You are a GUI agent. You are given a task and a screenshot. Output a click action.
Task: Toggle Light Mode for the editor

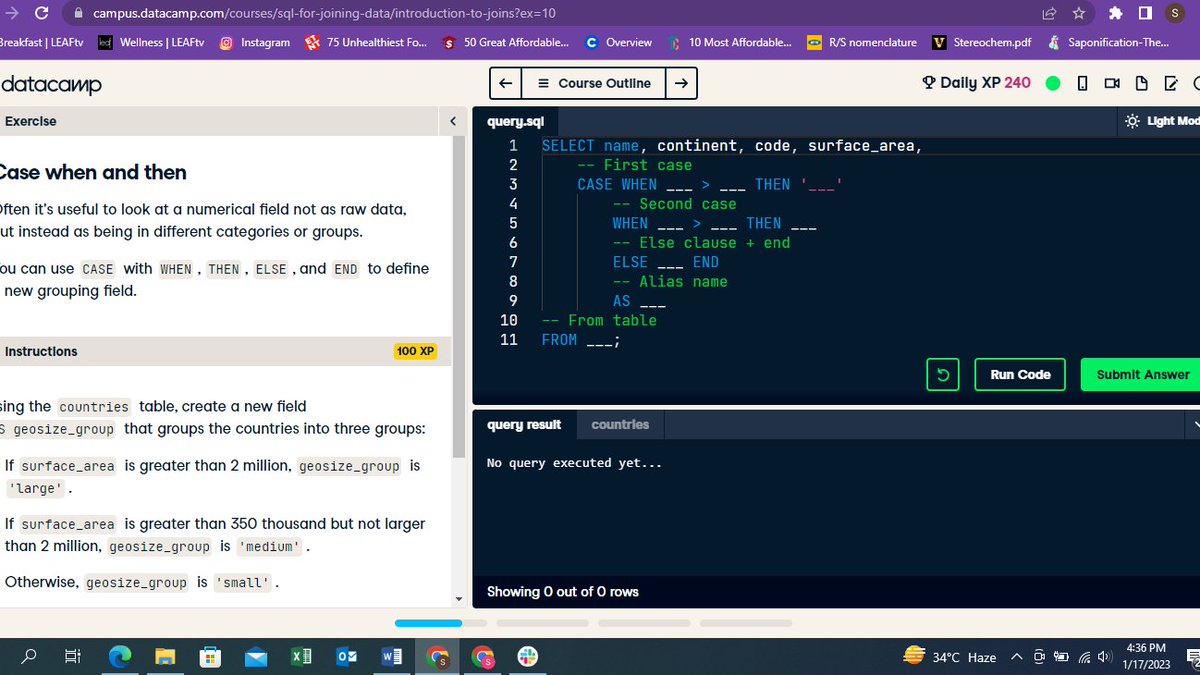click(1162, 121)
